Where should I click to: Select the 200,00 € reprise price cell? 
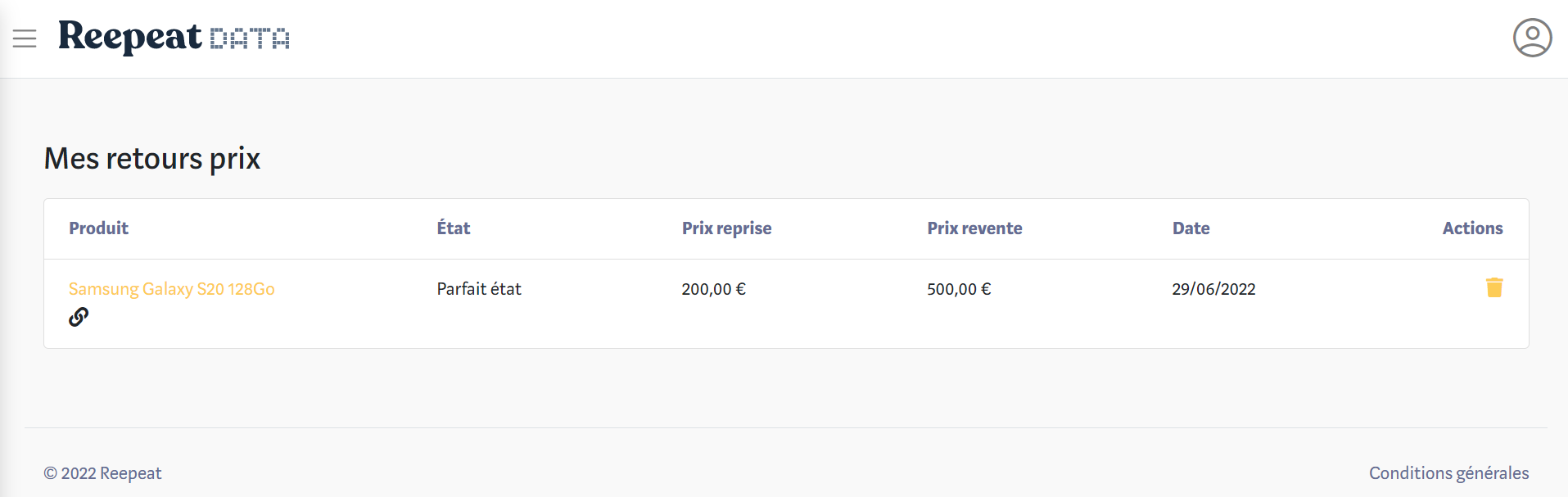click(x=713, y=289)
